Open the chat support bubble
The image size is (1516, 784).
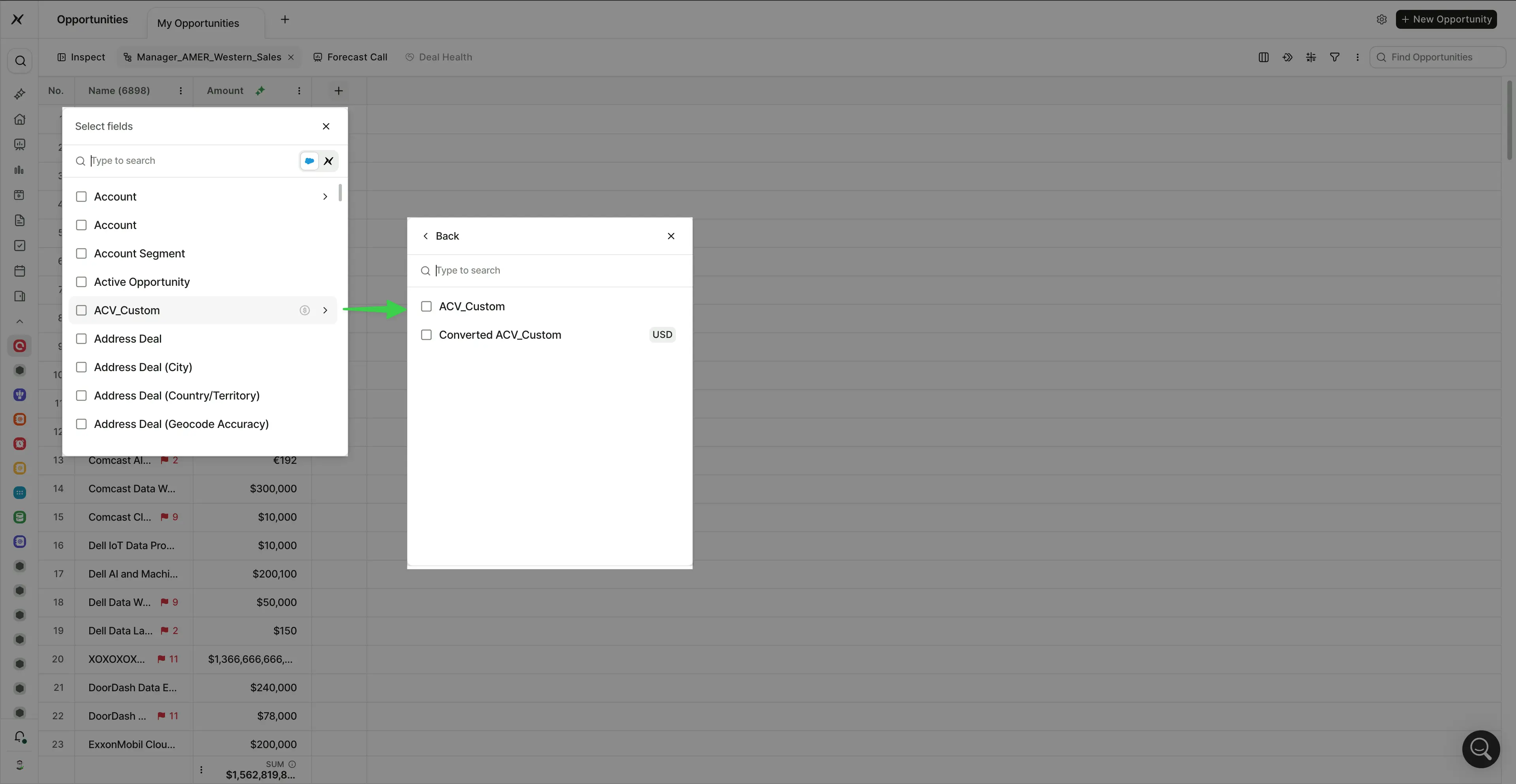coord(1481,749)
